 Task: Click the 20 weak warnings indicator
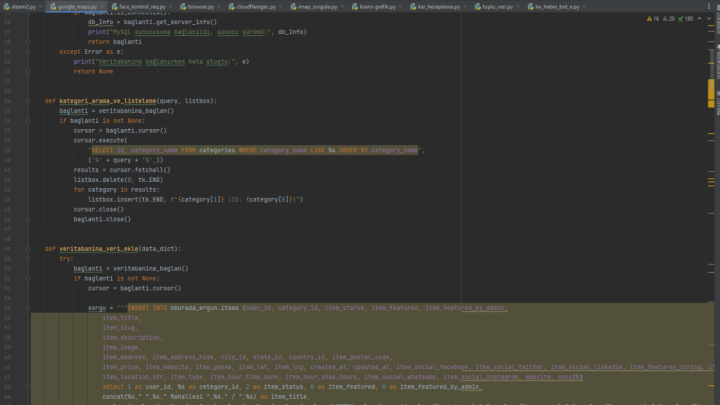[x=669, y=19]
